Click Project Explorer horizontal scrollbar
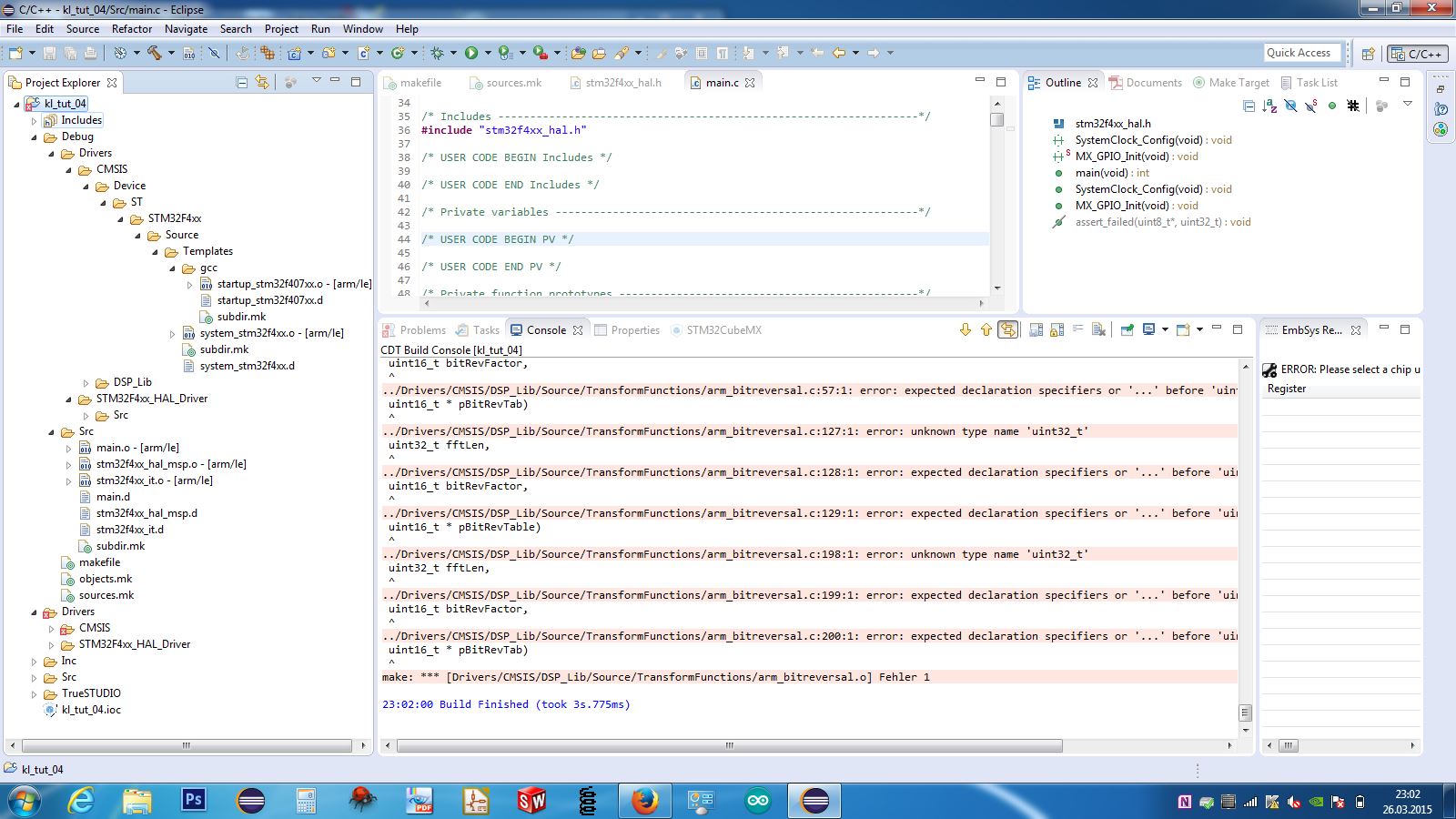This screenshot has height=819, width=1456. (x=186, y=745)
